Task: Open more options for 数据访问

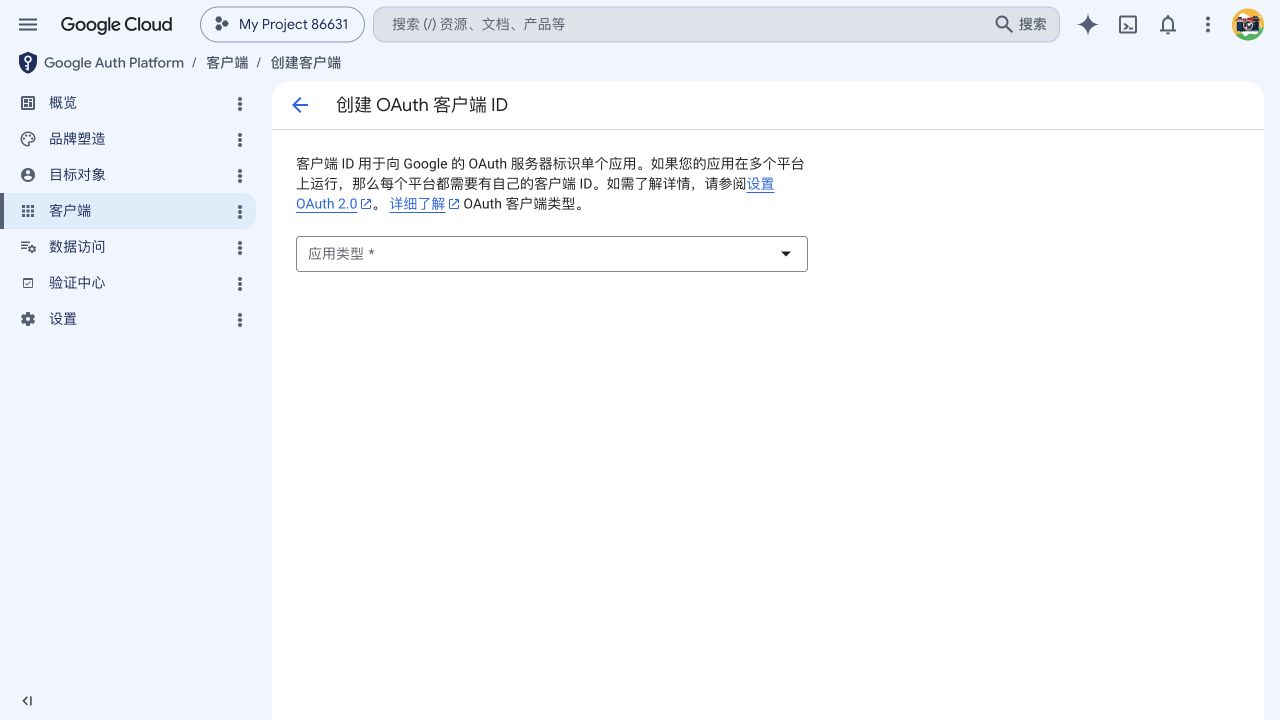Action: point(240,248)
